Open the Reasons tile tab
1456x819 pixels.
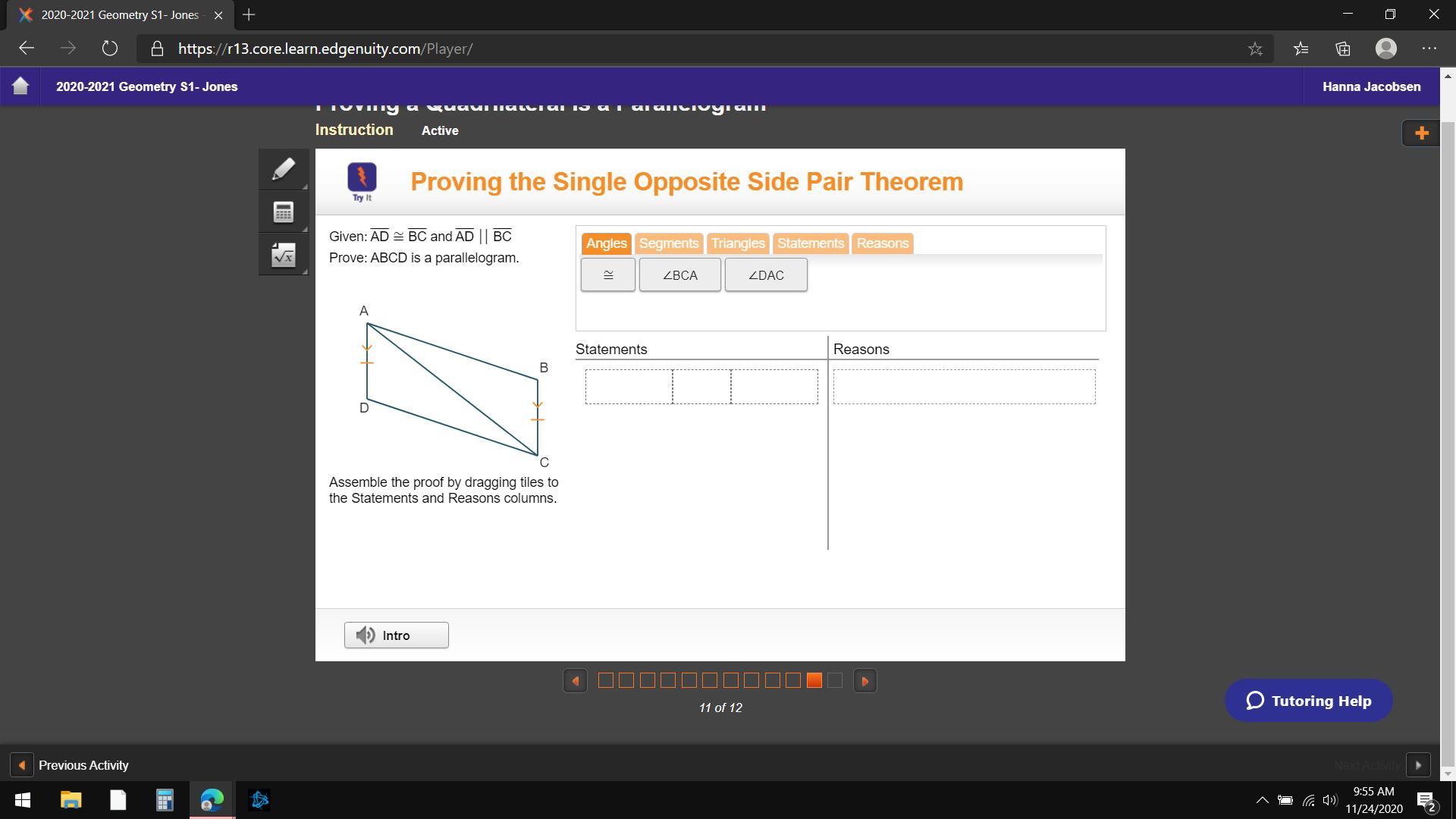click(882, 243)
